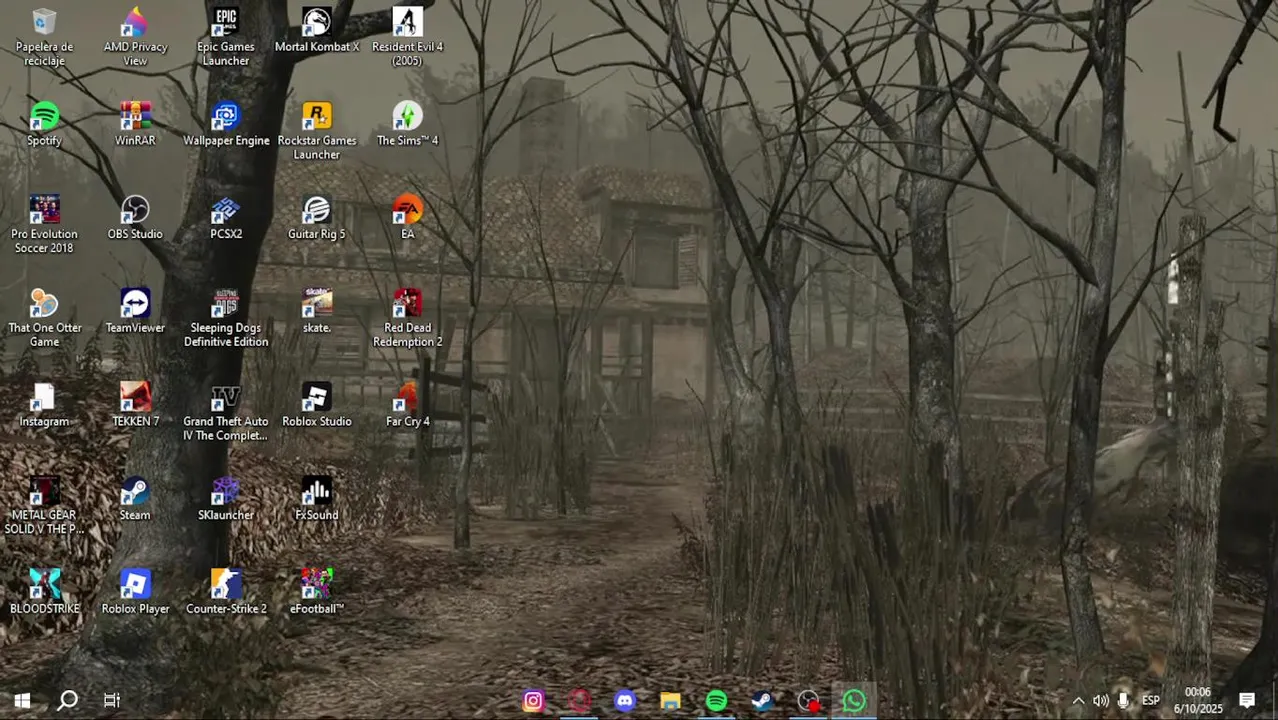Select That One Otter Game icon
This screenshot has height=720, width=1278.
coord(44,318)
